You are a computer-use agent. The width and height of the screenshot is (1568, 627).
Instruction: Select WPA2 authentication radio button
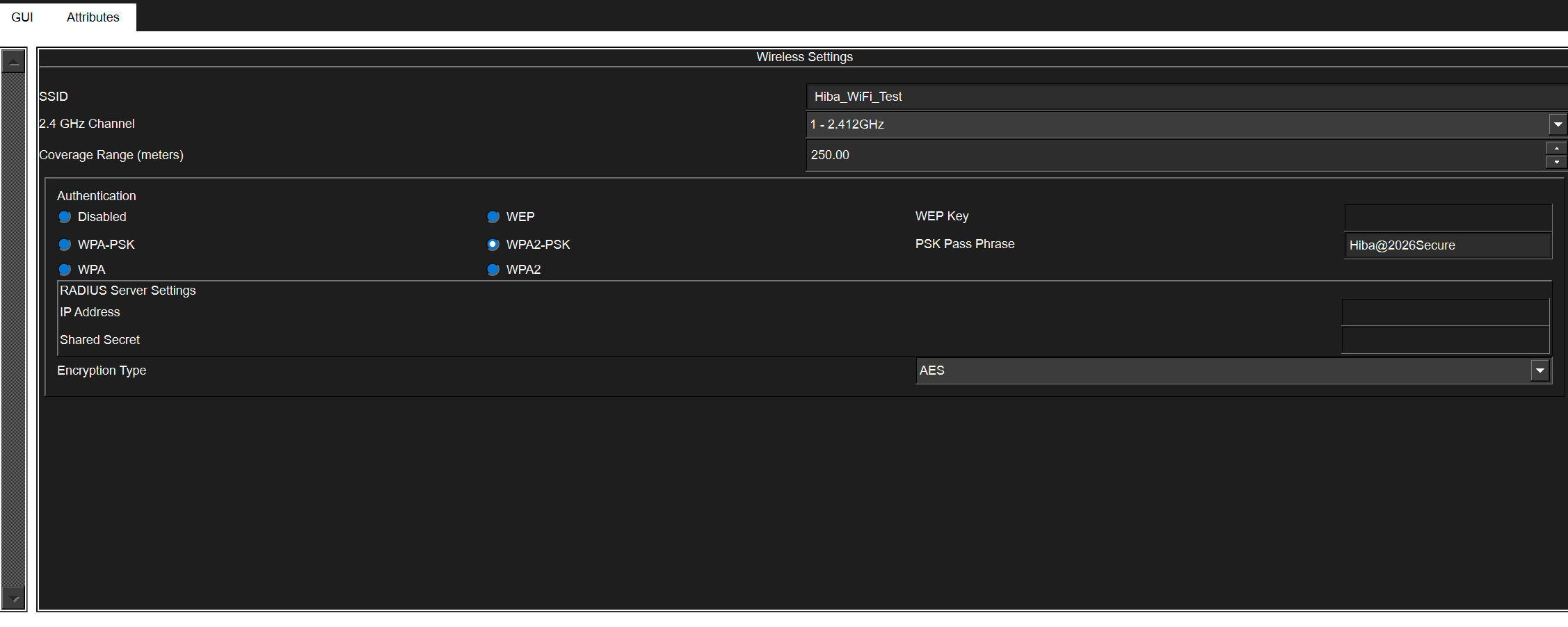click(x=493, y=270)
